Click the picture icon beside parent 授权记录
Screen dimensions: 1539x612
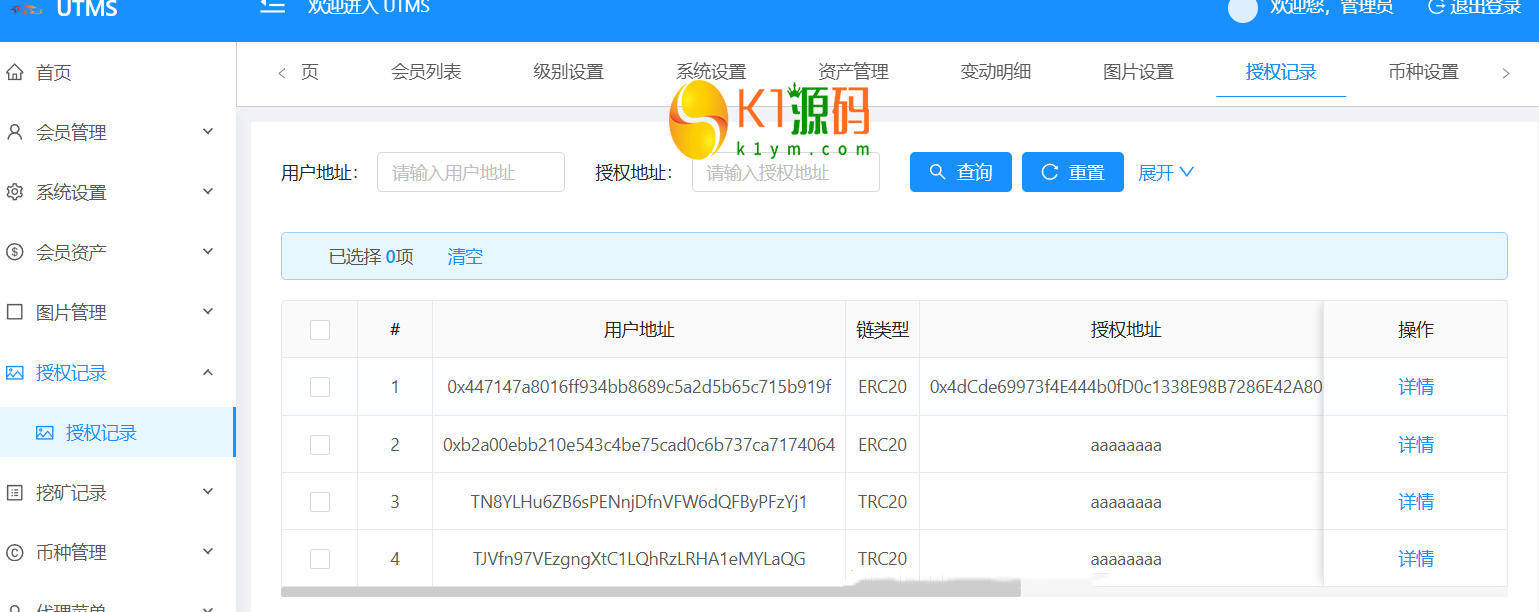pyautogui.click(x=15, y=372)
